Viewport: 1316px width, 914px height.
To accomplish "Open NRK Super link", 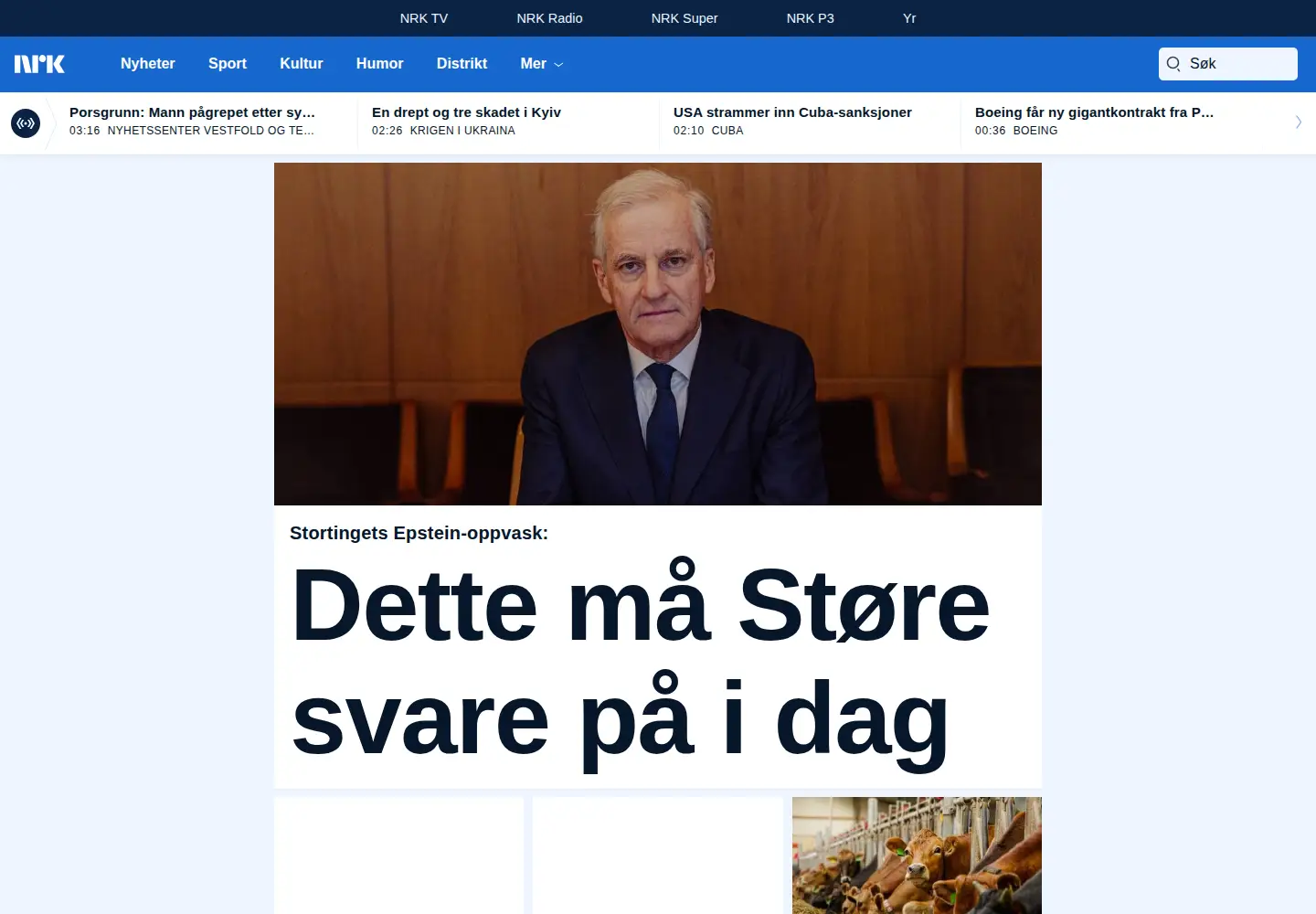I will pyautogui.click(x=685, y=18).
